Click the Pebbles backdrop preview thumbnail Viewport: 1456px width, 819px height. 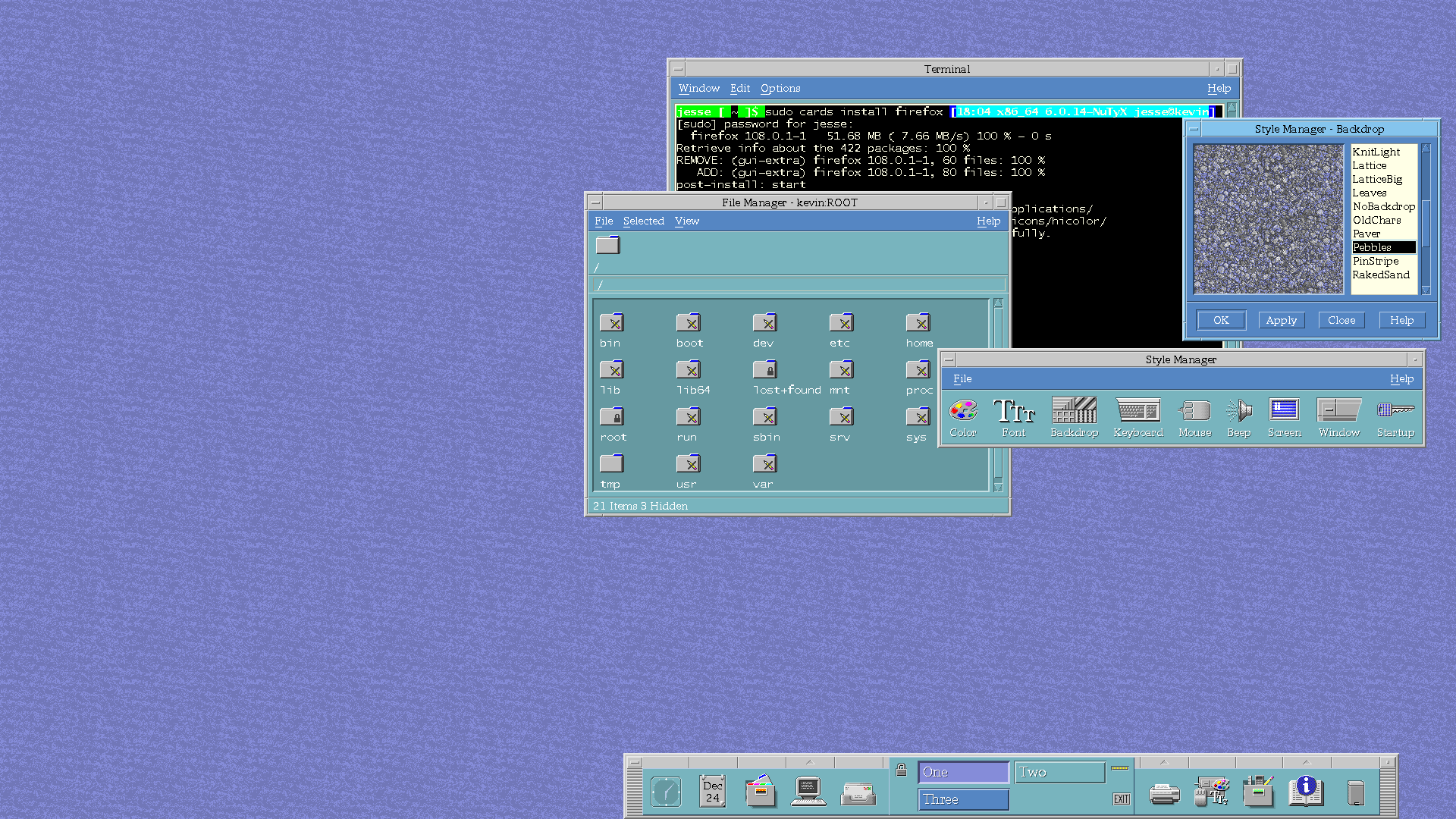pos(1268,218)
